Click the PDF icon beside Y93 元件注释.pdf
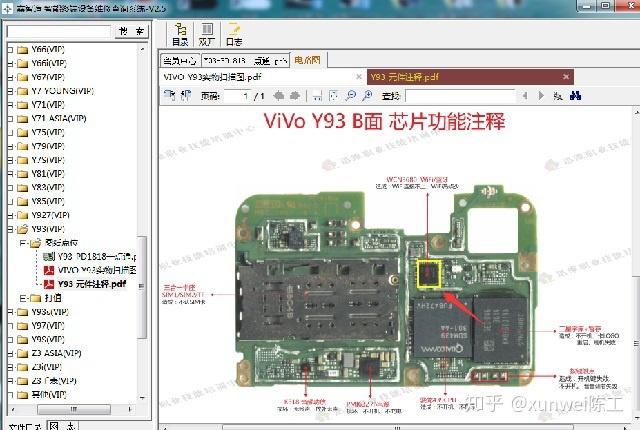 tap(49, 284)
